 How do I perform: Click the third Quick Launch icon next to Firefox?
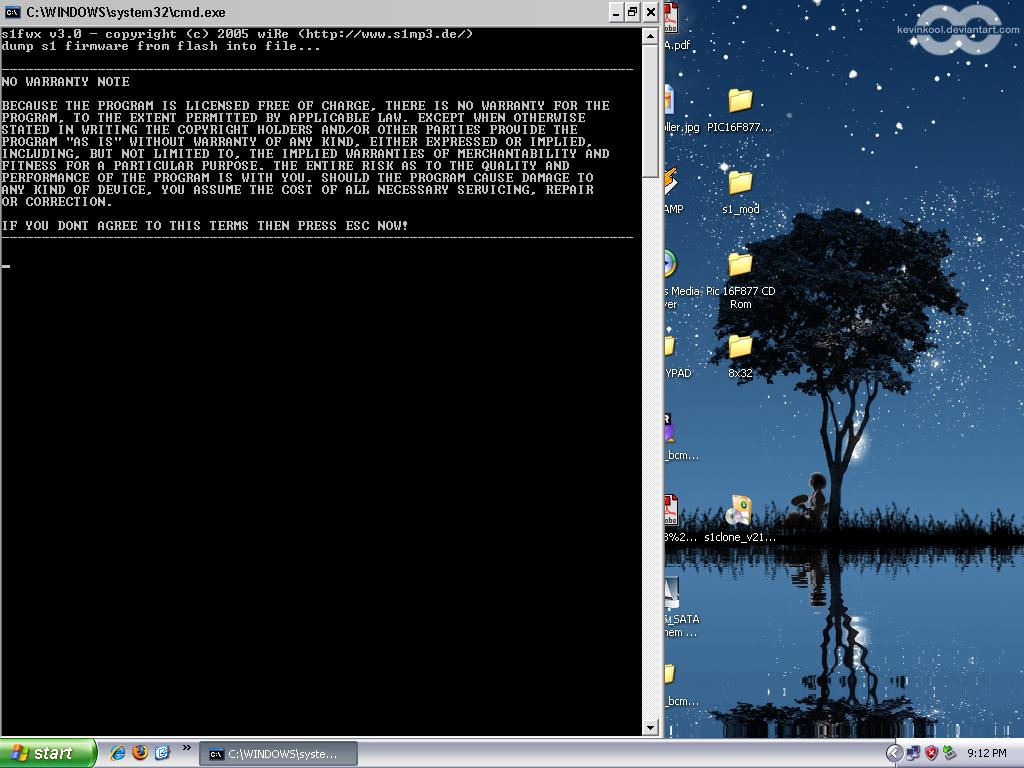(x=162, y=752)
